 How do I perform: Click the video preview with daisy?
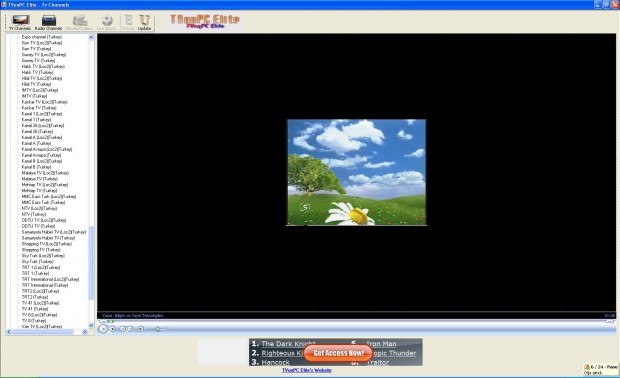pos(357,172)
